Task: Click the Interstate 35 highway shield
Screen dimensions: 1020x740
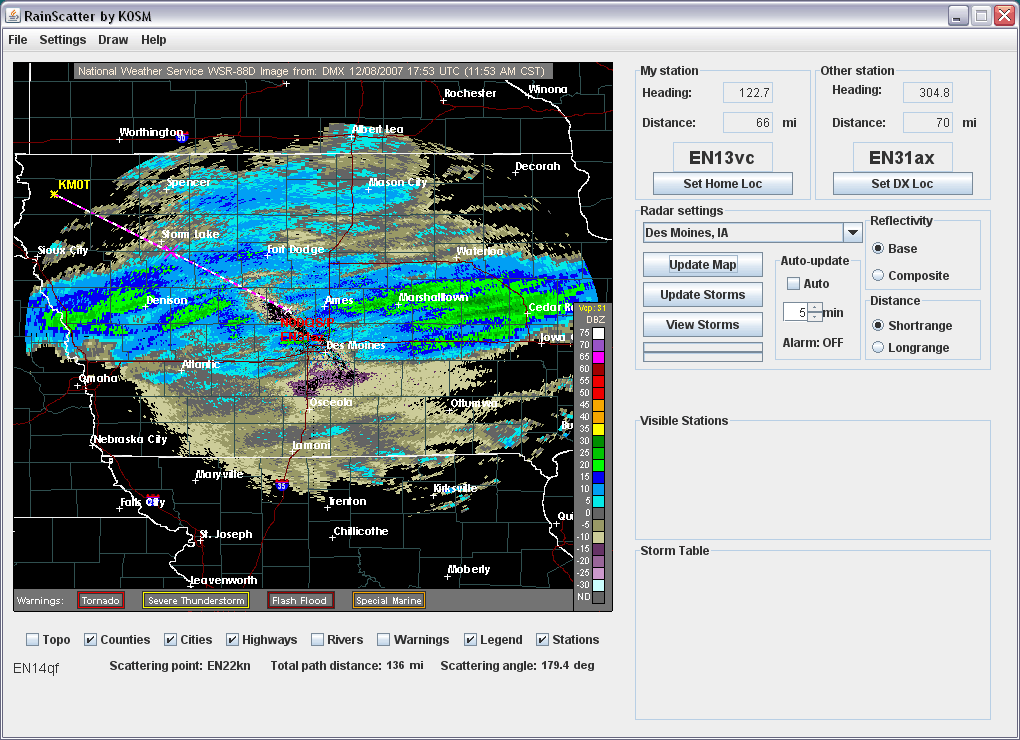Action: pos(282,486)
